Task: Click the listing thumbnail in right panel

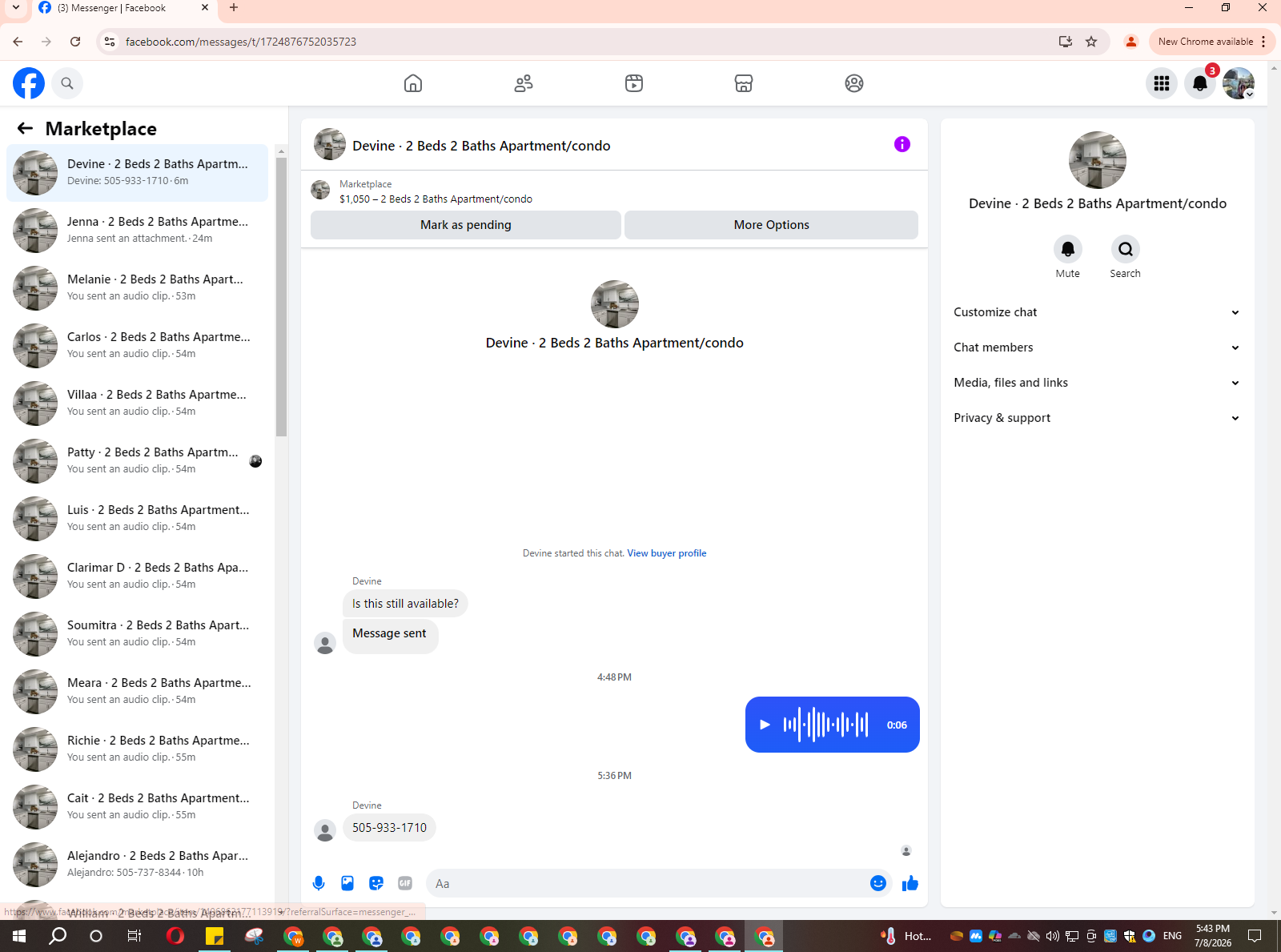Action: pyautogui.click(x=1098, y=160)
